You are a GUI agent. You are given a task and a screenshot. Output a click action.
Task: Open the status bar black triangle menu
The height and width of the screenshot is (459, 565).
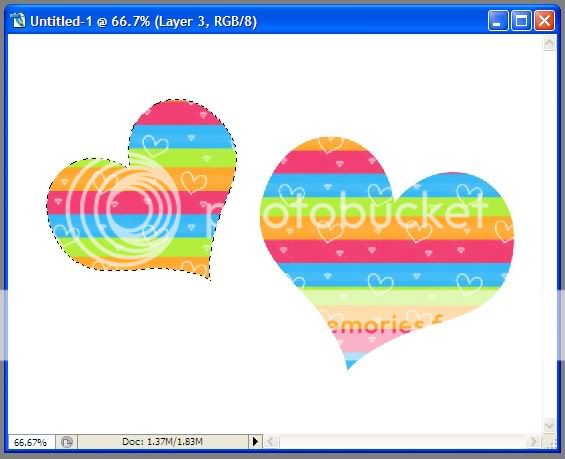pyautogui.click(x=255, y=442)
